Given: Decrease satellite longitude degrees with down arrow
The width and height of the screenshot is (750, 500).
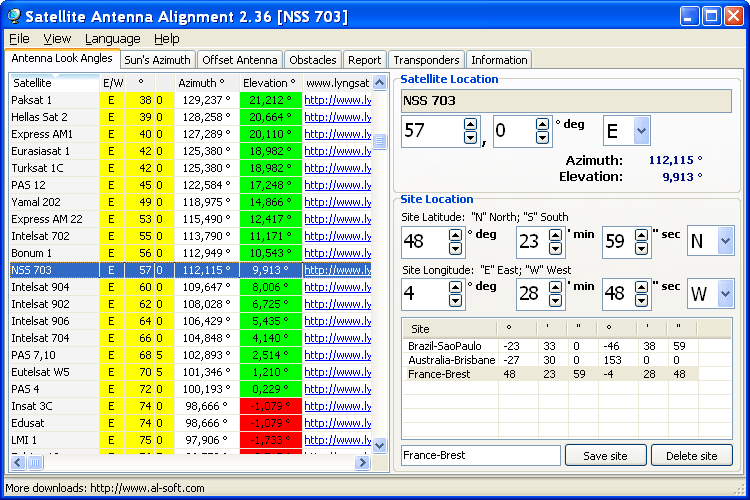Looking at the screenshot, I should pyautogui.click(x=471, y=138).
